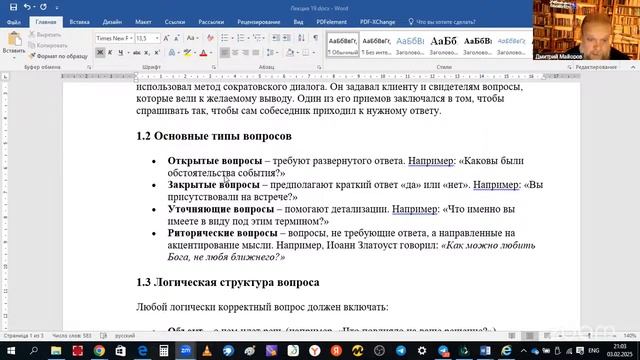The height and width of the screenshot is (360, 640).
Task: Click the Word icon in taskbar
Action: pos(485,351)
